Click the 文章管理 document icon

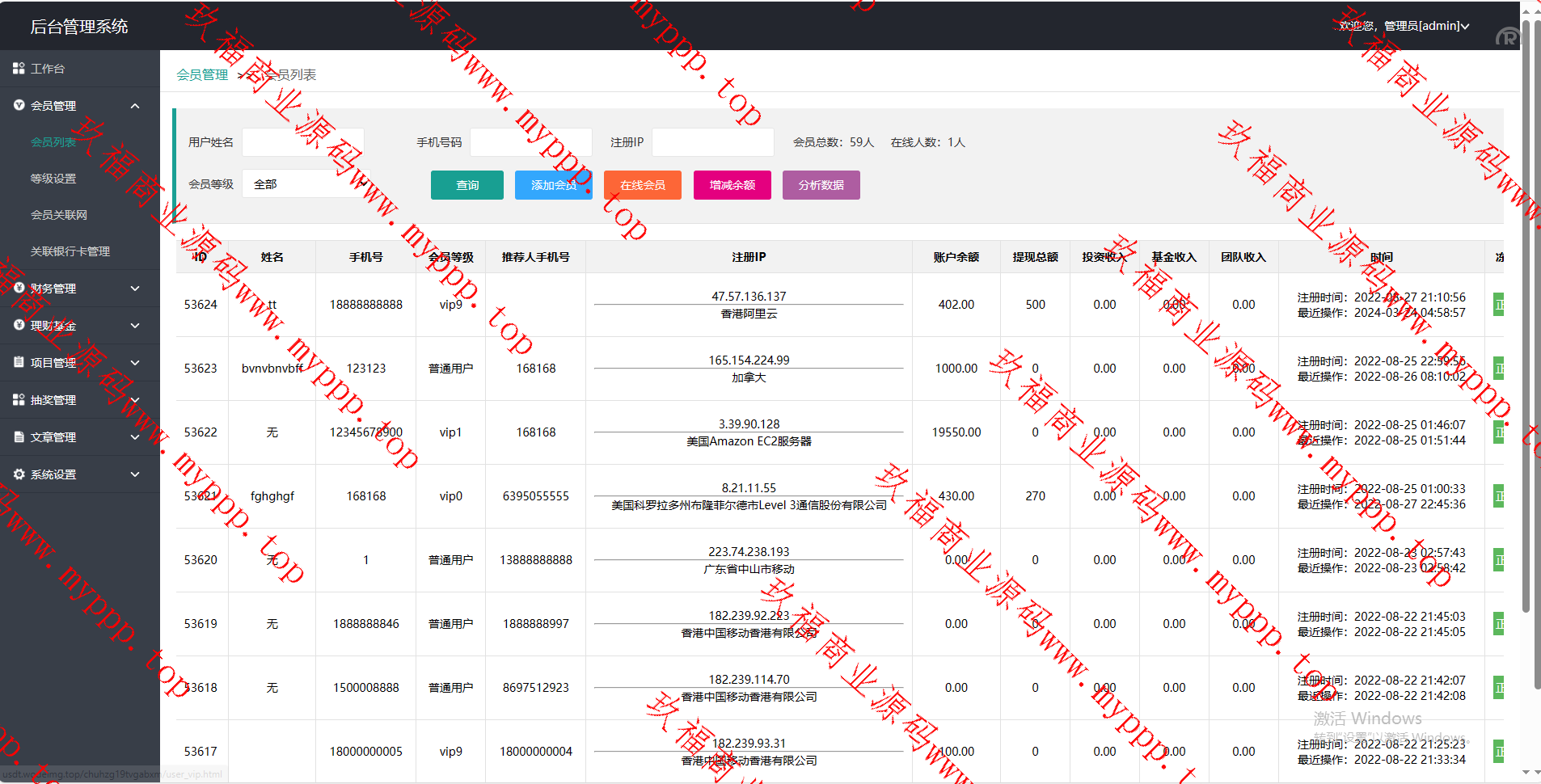point(19,436)
